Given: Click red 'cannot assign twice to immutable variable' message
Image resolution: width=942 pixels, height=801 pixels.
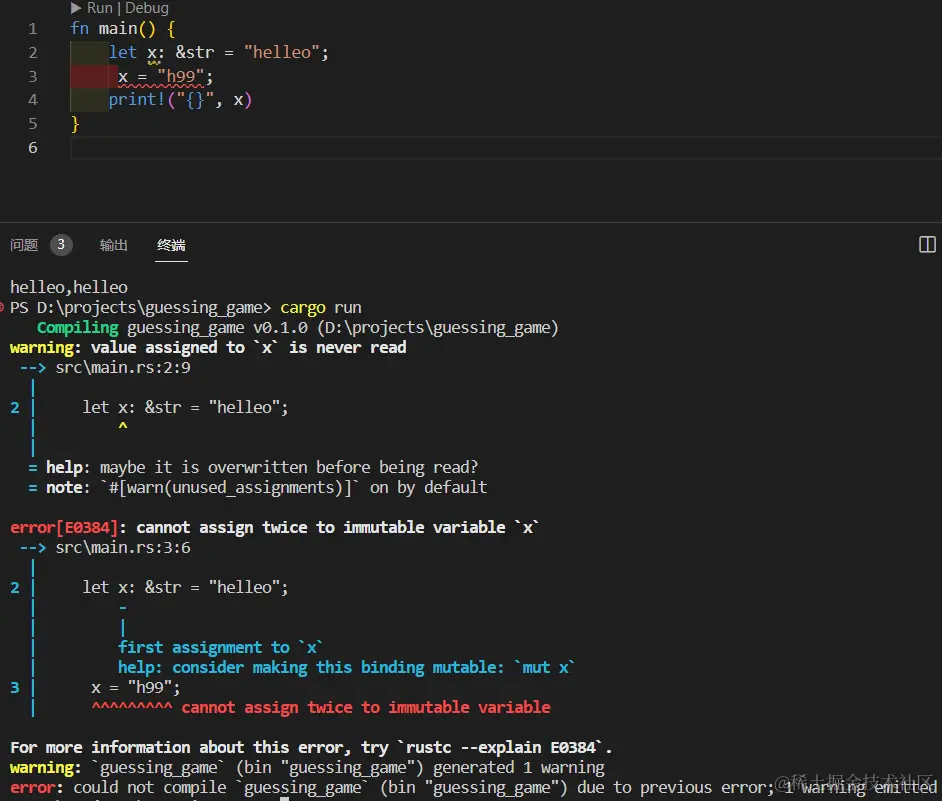Looking at the screenshot, I should [x=366, y=708].
